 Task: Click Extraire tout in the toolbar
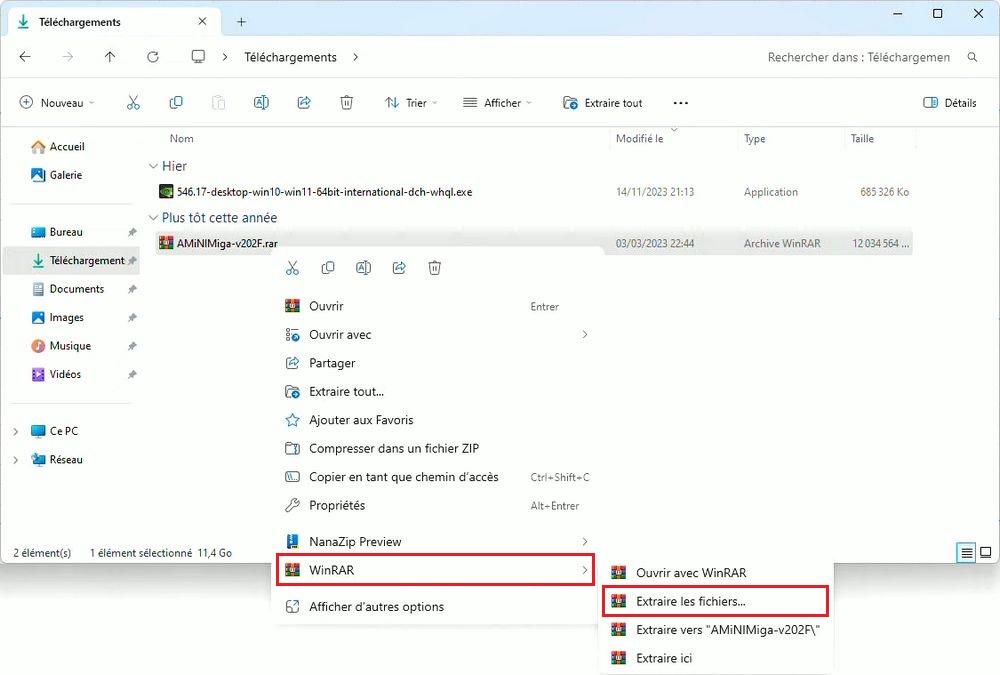(x=603, y=103)
